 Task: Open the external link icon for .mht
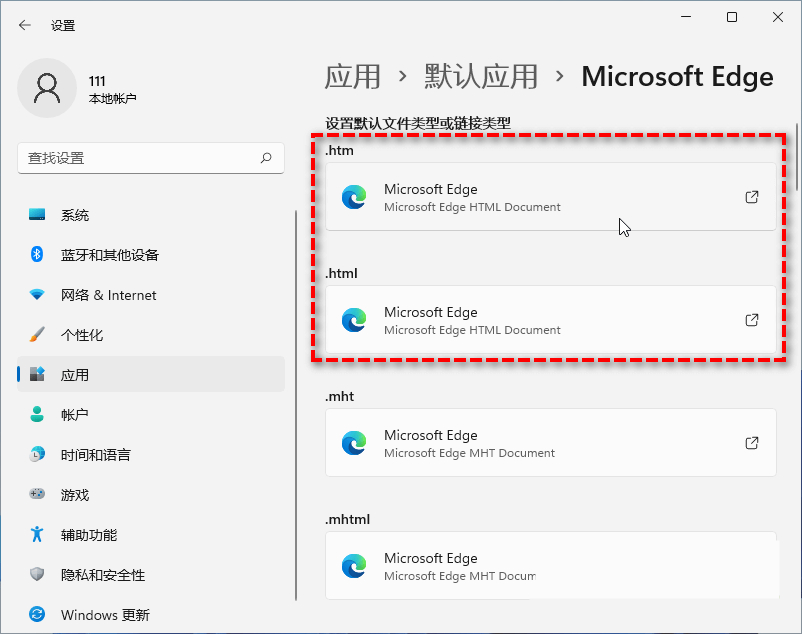tap(752, 443)
